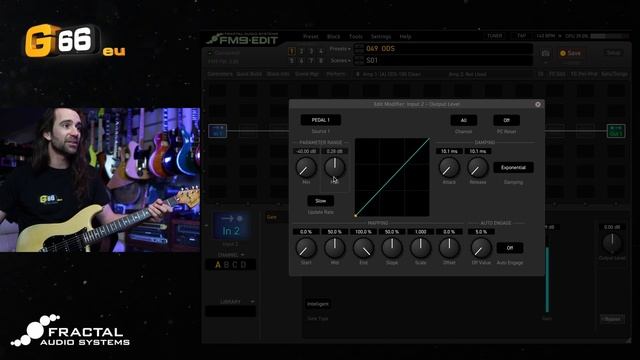Select channel C
Screen dimensions: 640x360
point(235,265)
